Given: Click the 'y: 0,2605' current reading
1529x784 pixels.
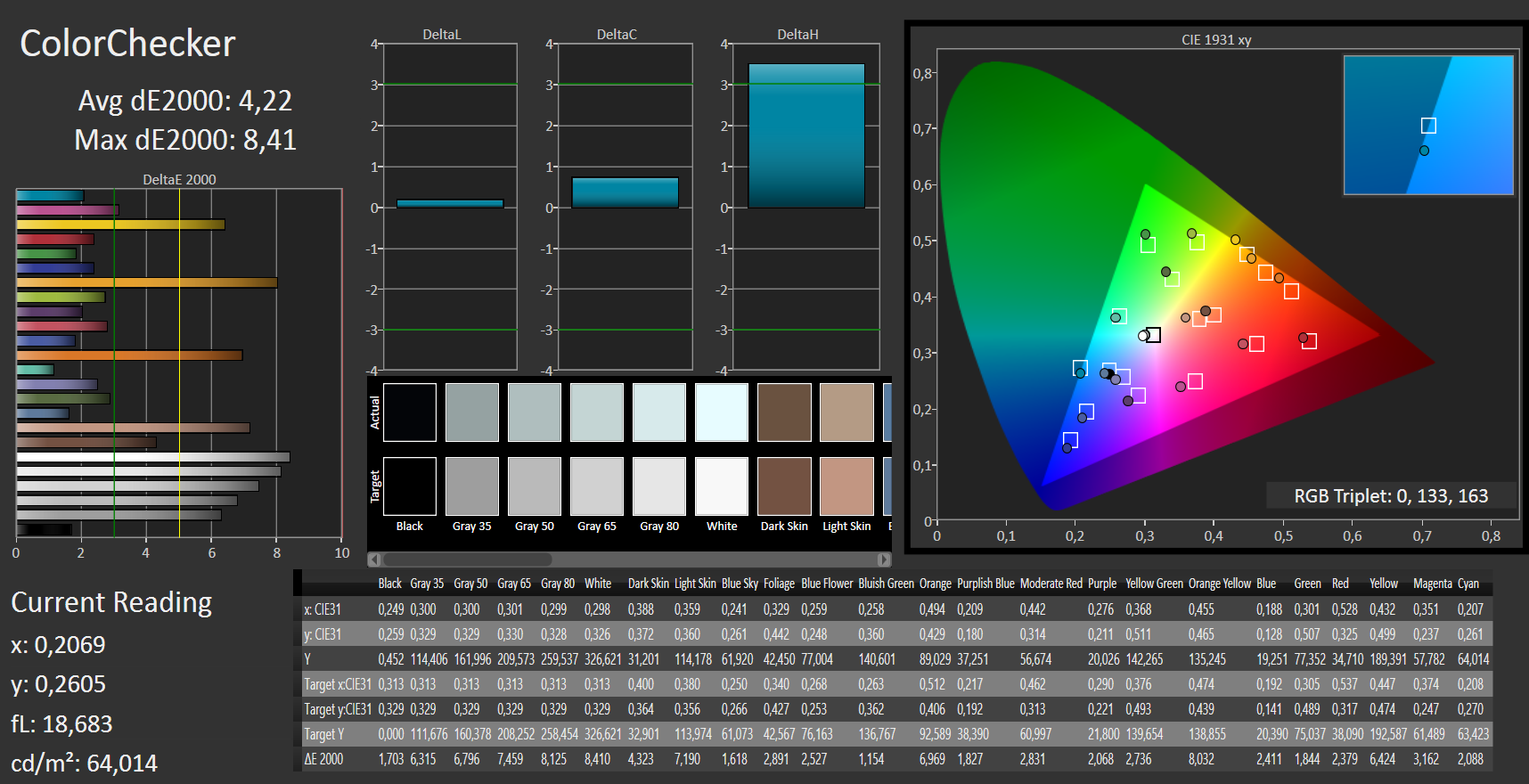Looking at the screenshot, I should [58, 684].
